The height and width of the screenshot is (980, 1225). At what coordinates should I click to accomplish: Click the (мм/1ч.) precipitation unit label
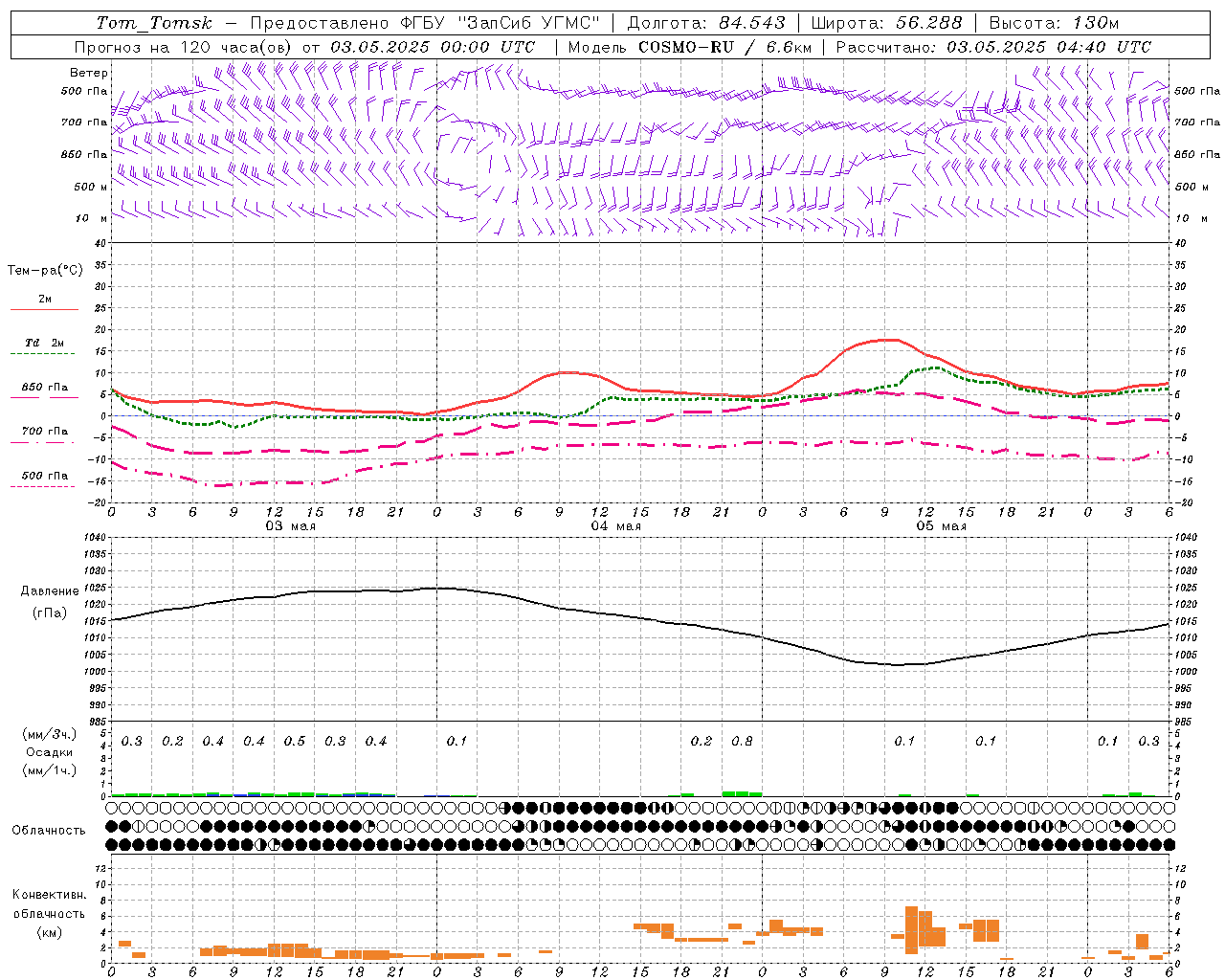point(49,770)
